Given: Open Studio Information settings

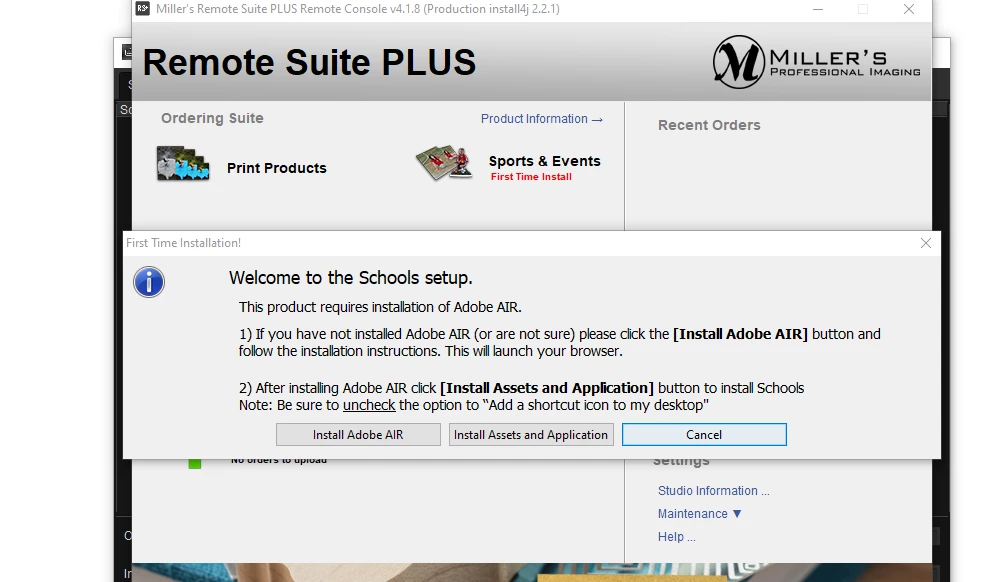Looking at the screenshot, I should pyautogui.click(x=714, y=491).
